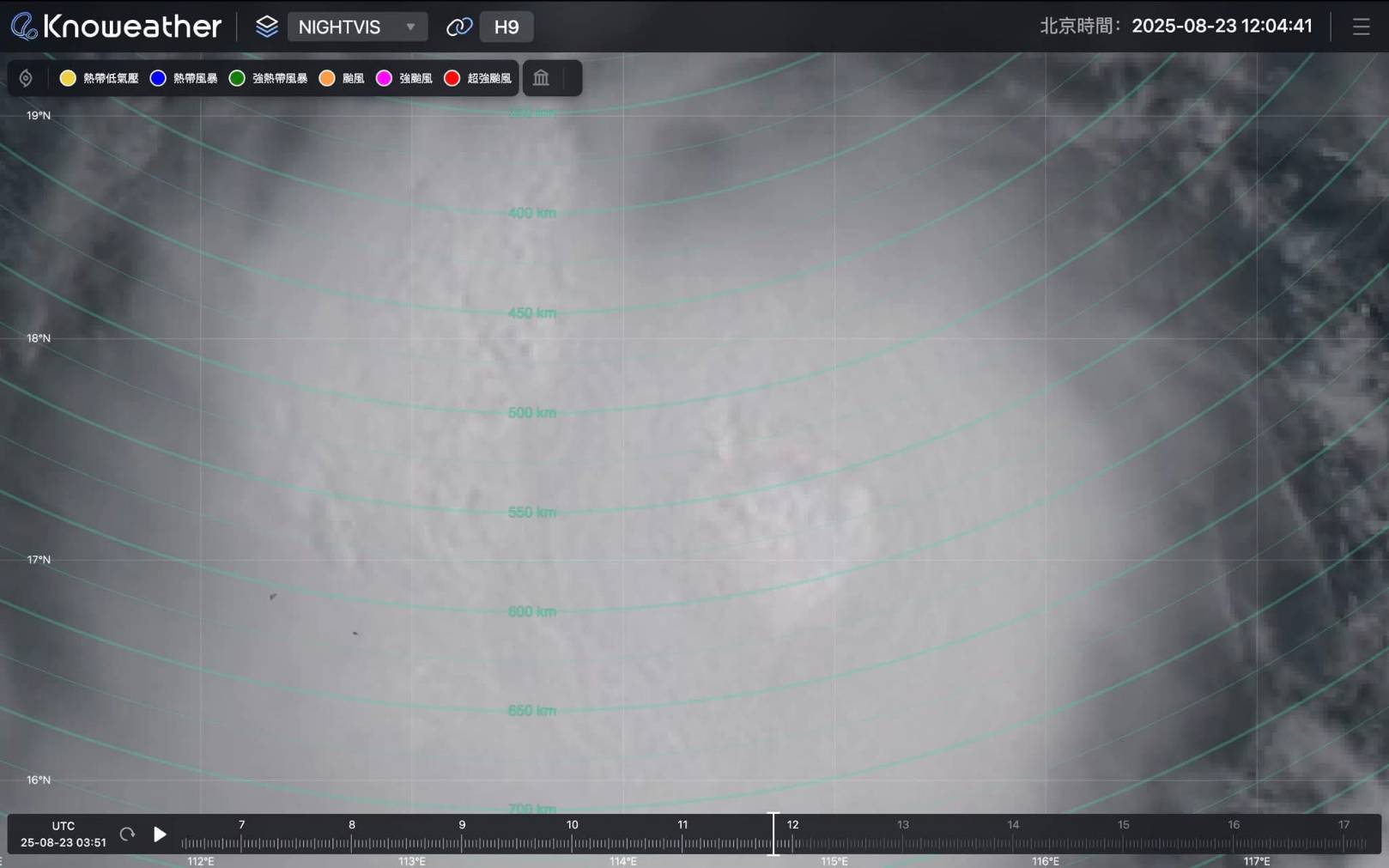
Task: Click the 600 km range ring label
Action: click(532, 611)
